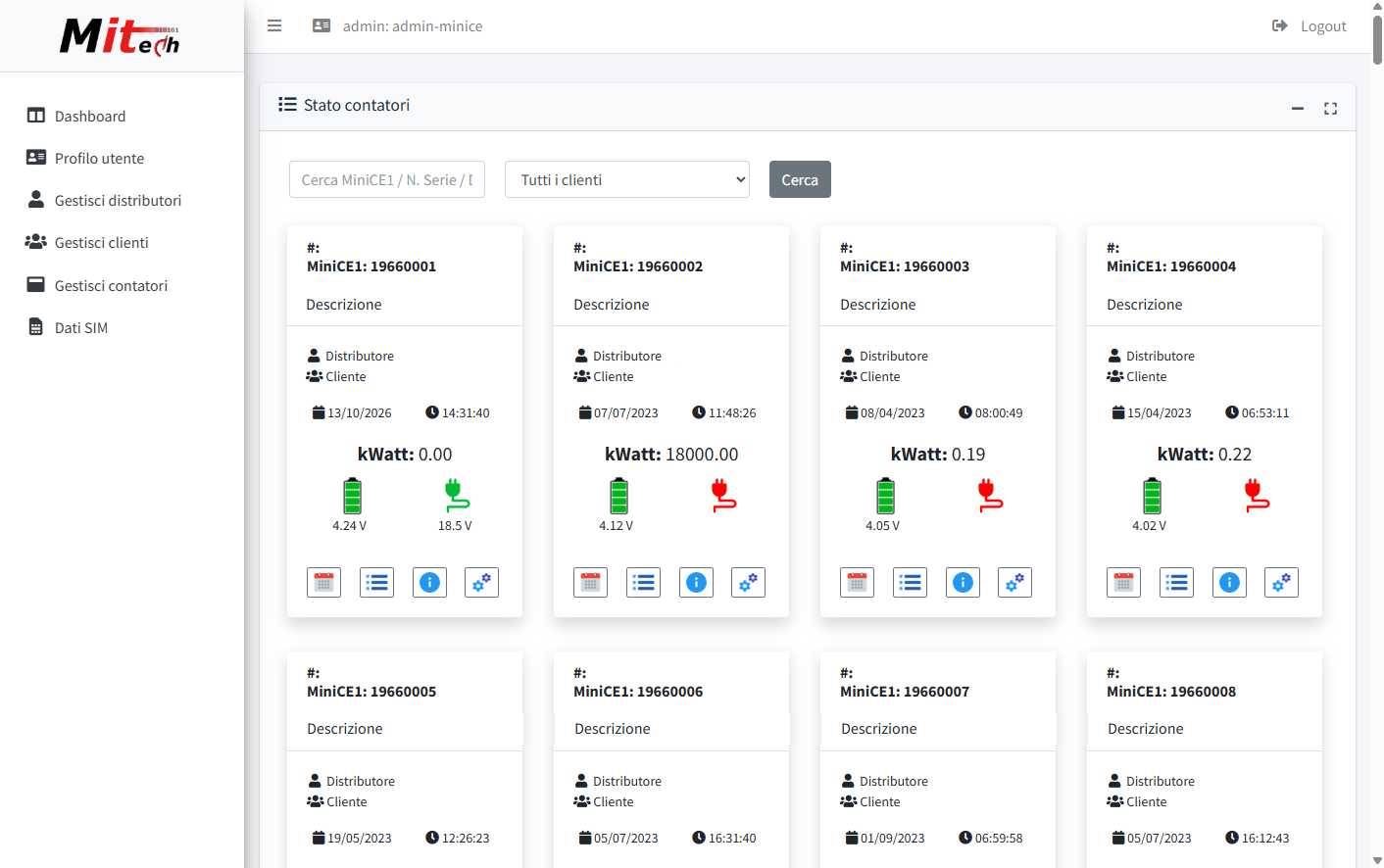Screen dimensions: 1384x868
Task: Collapse the Stato contatori panel
Action: click(1298, 108)
